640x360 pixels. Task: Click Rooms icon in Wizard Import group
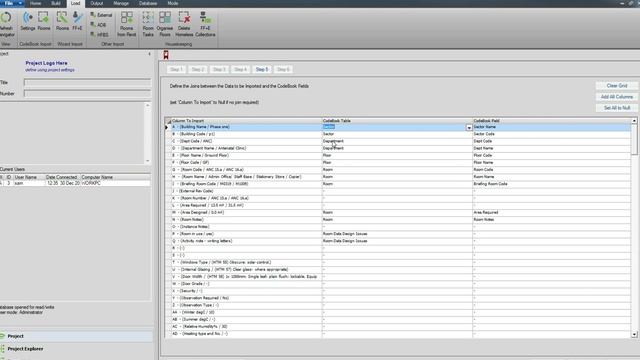tap(62, 18)
